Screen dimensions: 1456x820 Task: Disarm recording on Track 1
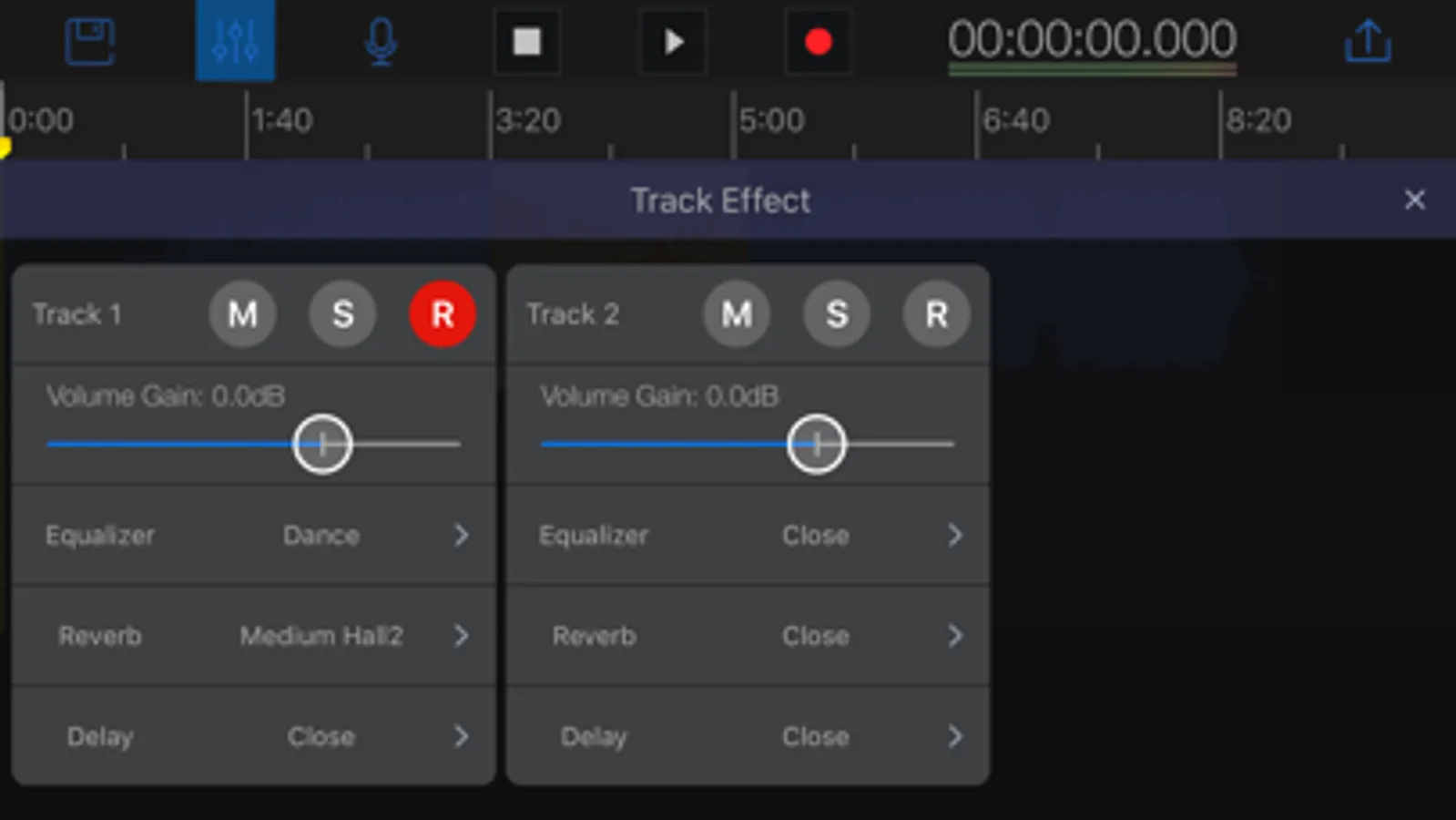[x=443, y=314]
